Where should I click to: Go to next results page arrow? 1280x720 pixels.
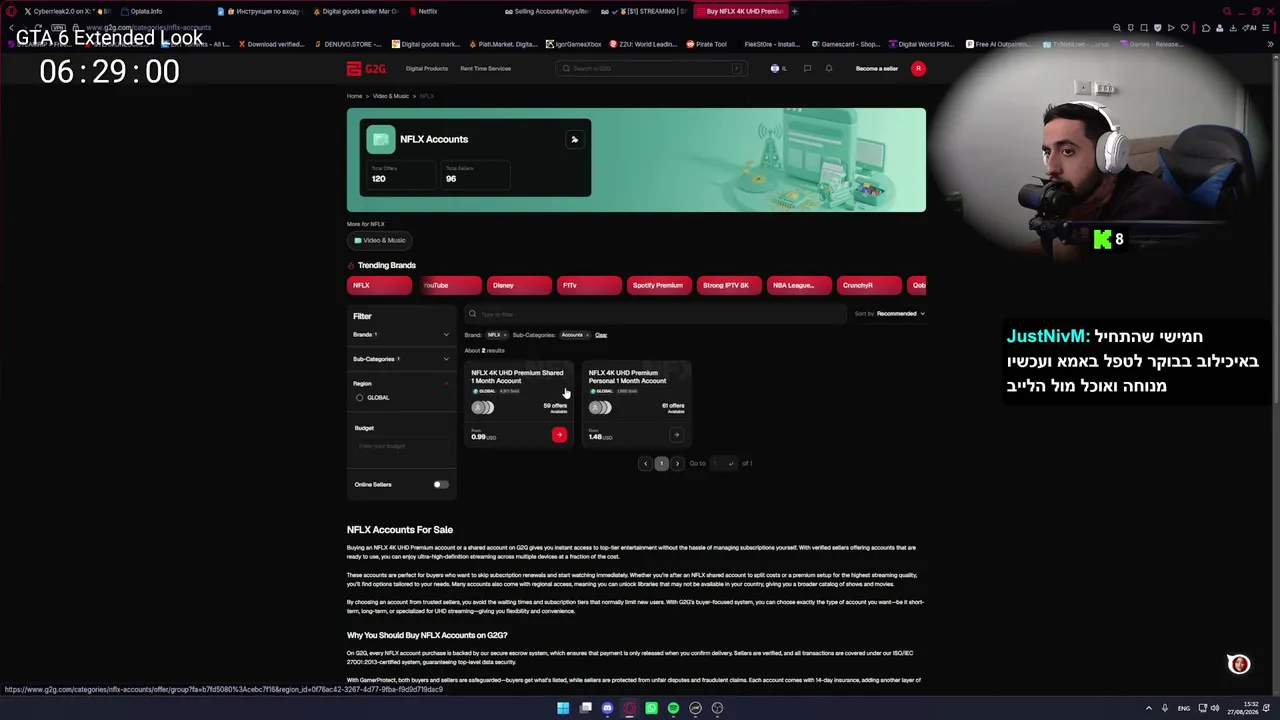(677, 463)
